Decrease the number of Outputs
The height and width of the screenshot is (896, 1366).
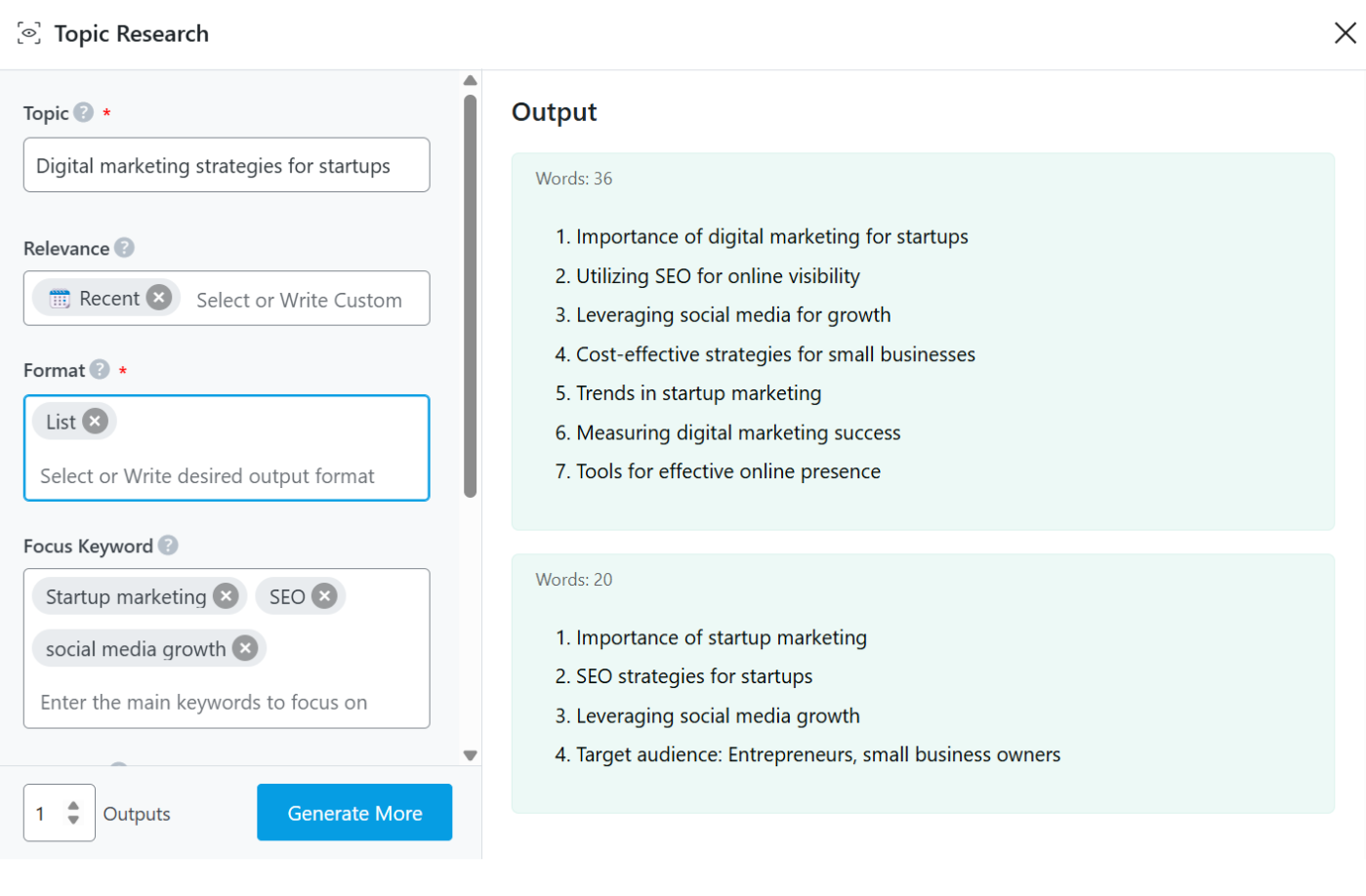click(x=73, y=821)
